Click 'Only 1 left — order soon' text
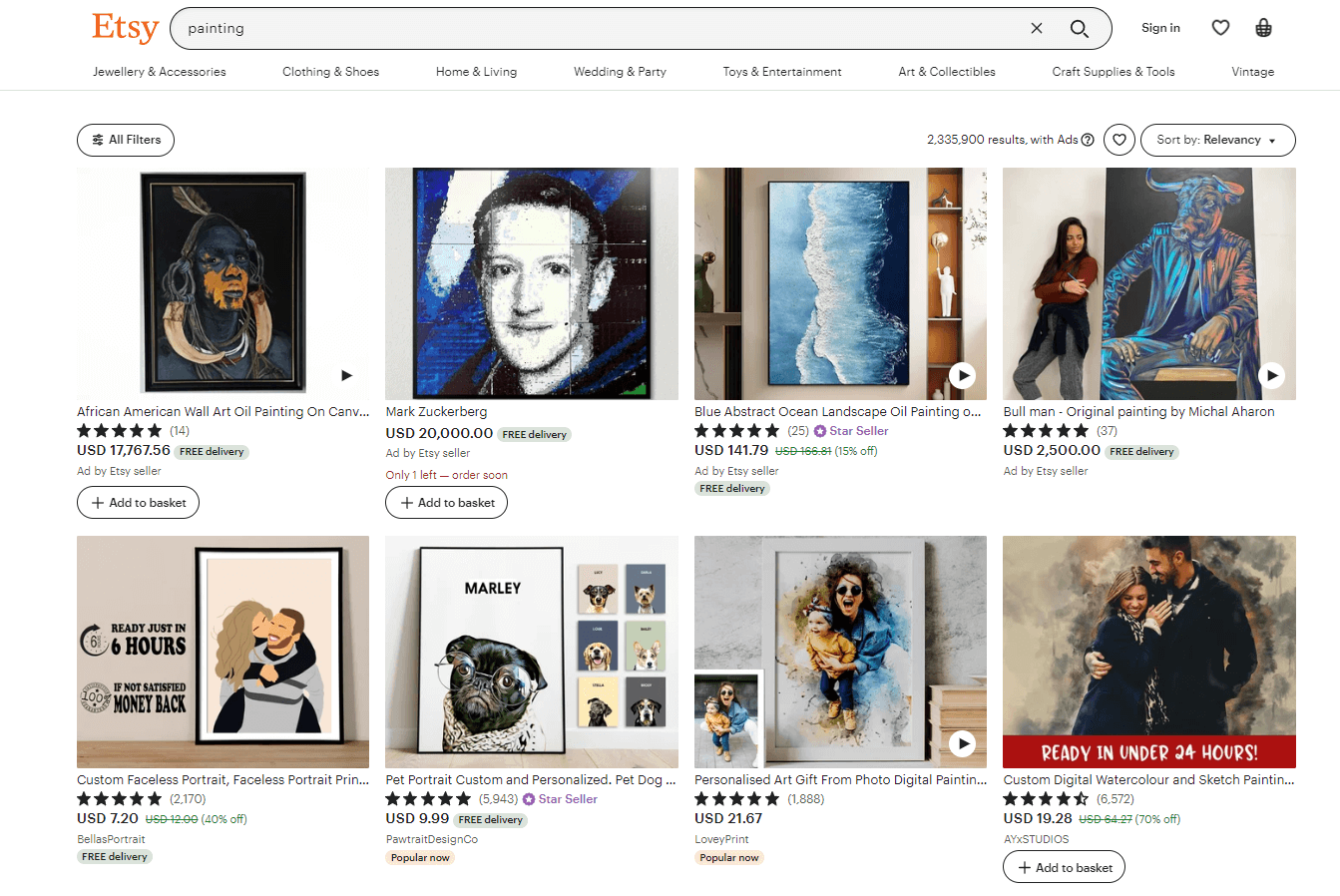This screenshot has width=1340, height=896. click(x=447, y=475)
